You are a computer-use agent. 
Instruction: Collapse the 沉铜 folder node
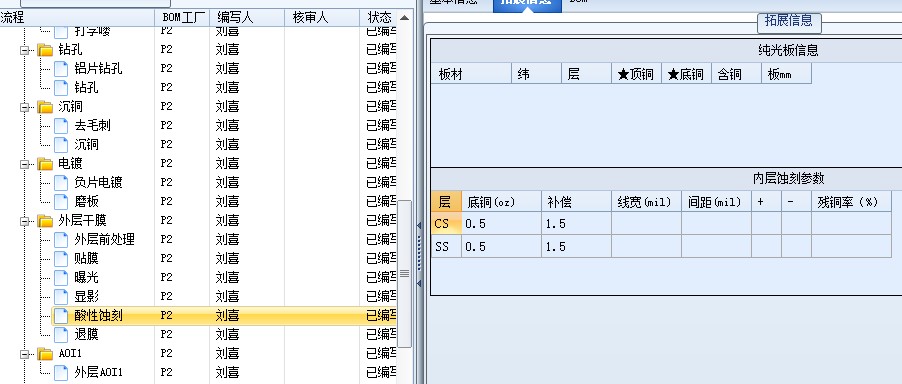click(x=25, y=107)
